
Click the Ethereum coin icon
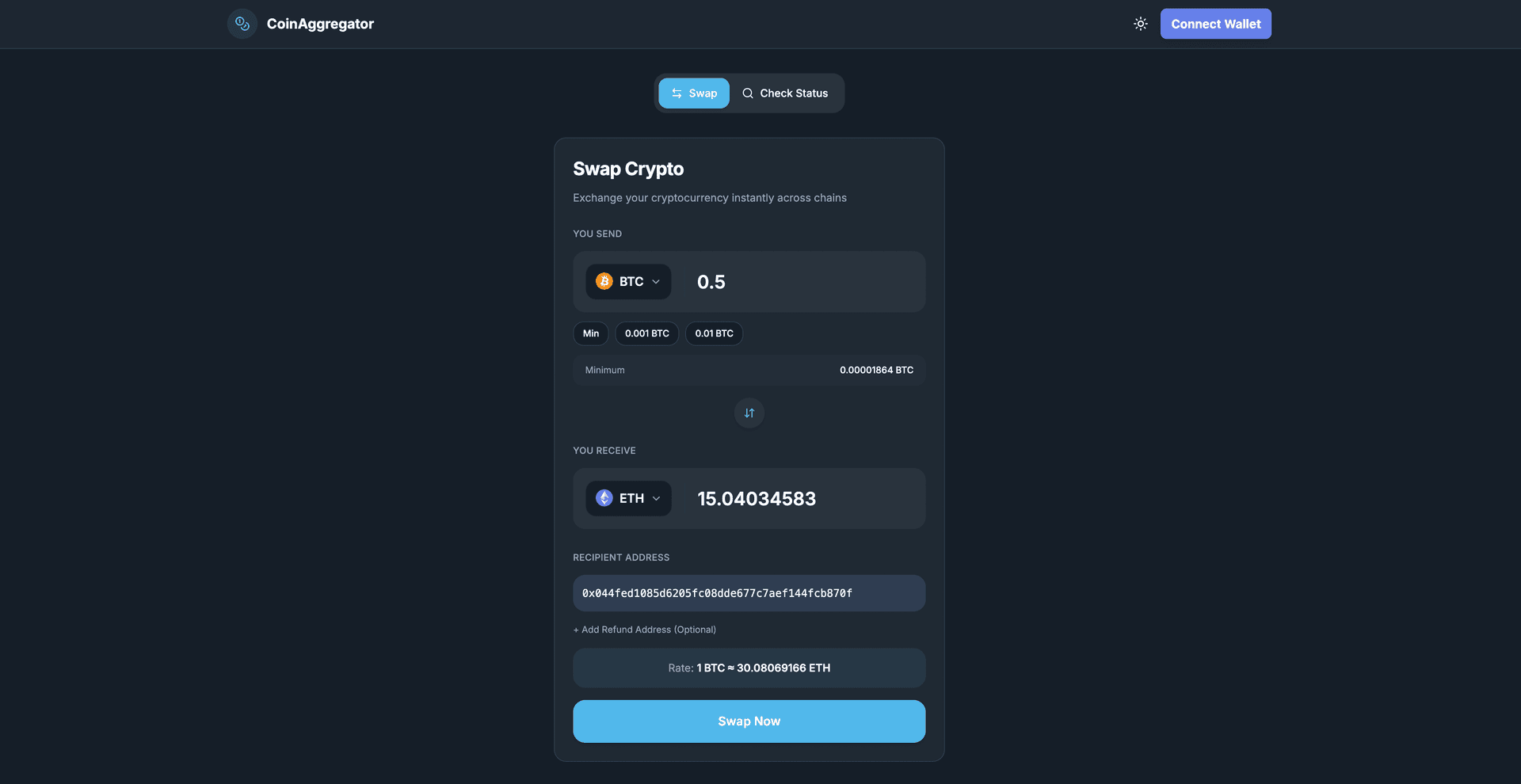[x=604, y=498]
